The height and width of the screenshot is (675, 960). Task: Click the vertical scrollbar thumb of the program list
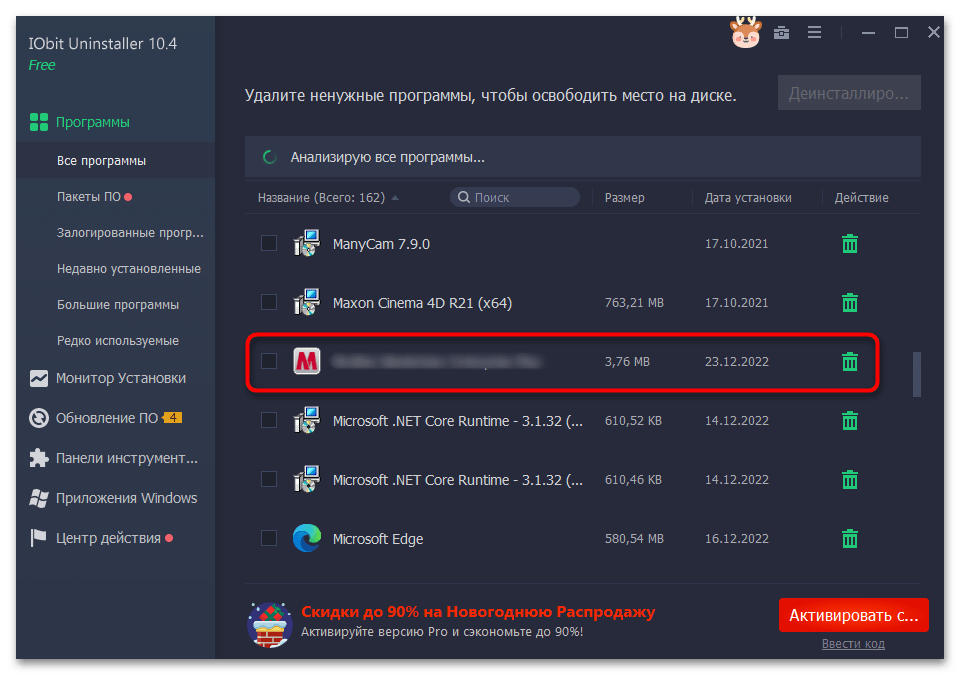[917, 374]
